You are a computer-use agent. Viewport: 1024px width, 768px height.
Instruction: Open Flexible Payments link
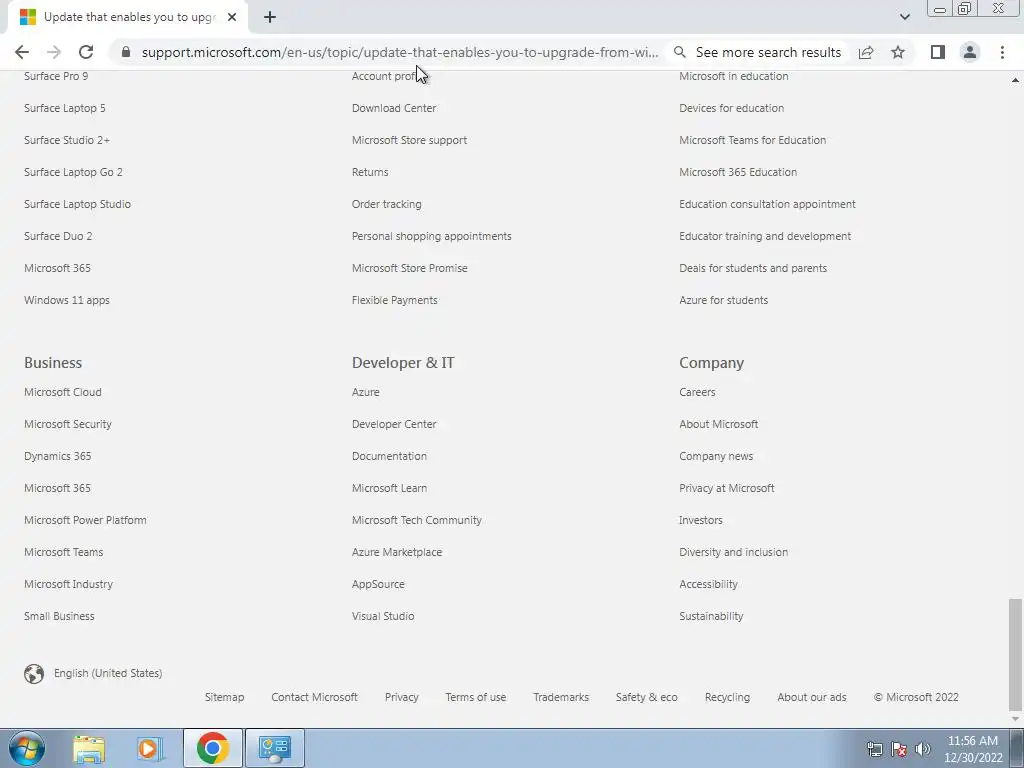tap(394, 300)
